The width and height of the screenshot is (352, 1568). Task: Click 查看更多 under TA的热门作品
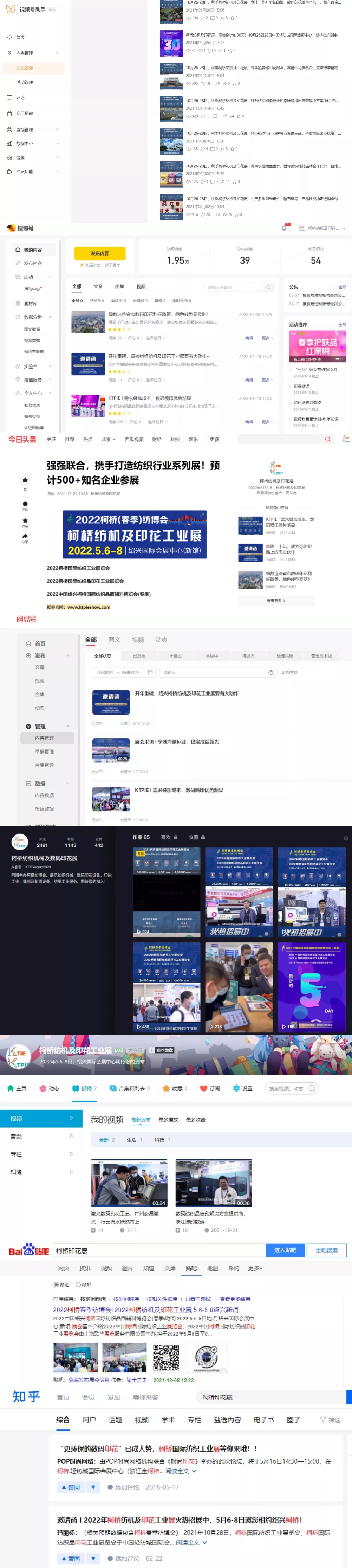tap(276, 601)
